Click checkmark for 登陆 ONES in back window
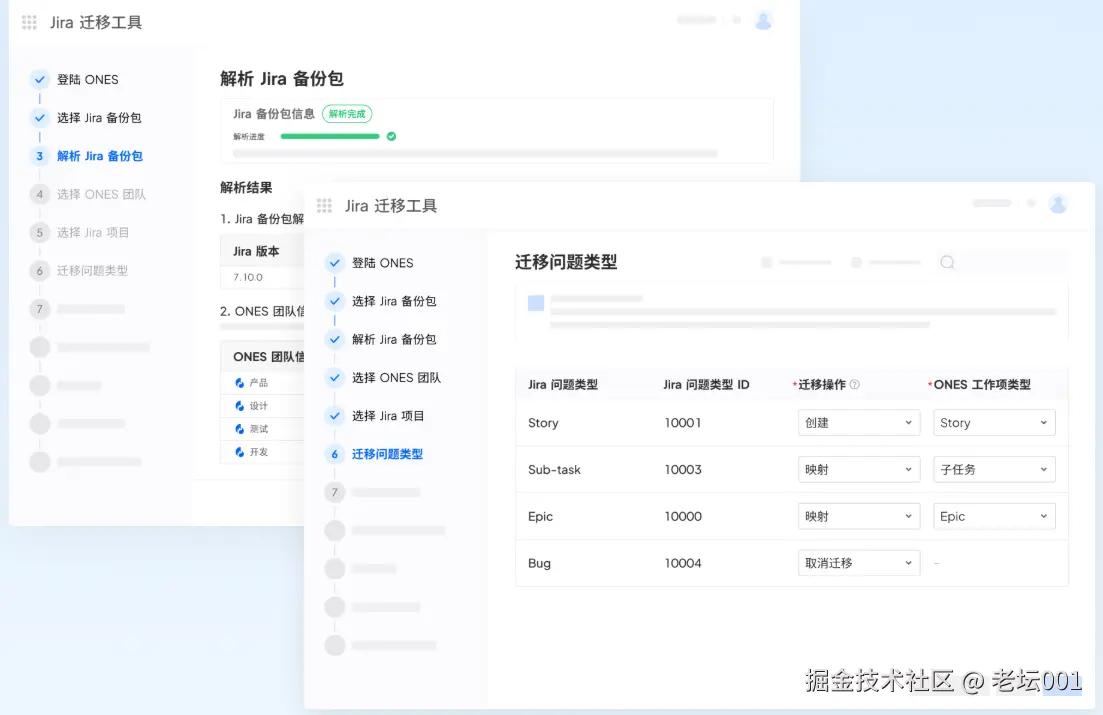The width and height of the screenshot is (1103, 715). pyautogui.click(x=39, y=80)
